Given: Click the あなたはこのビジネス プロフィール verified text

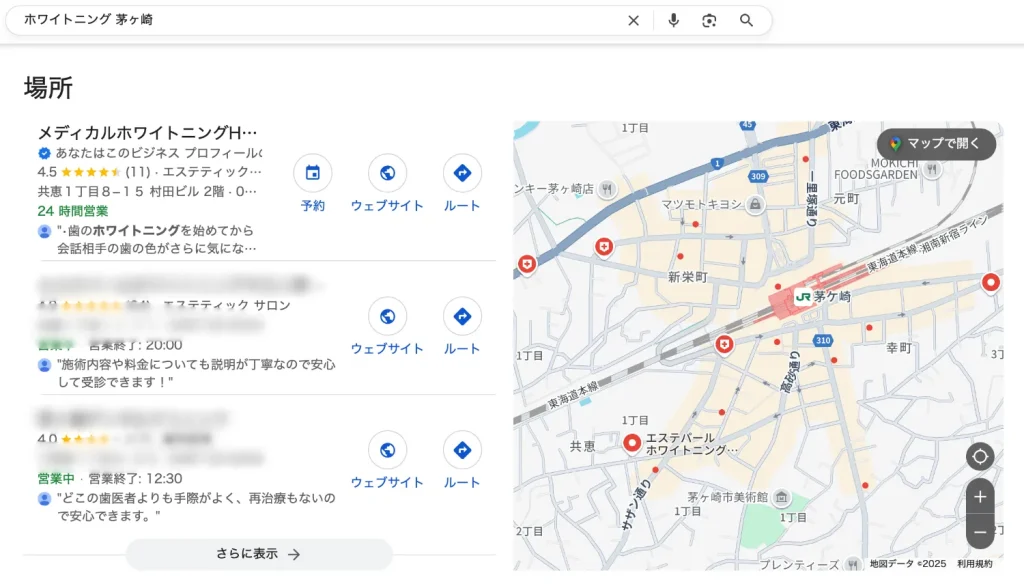Looking at the screenshot, I should [159, 153].
